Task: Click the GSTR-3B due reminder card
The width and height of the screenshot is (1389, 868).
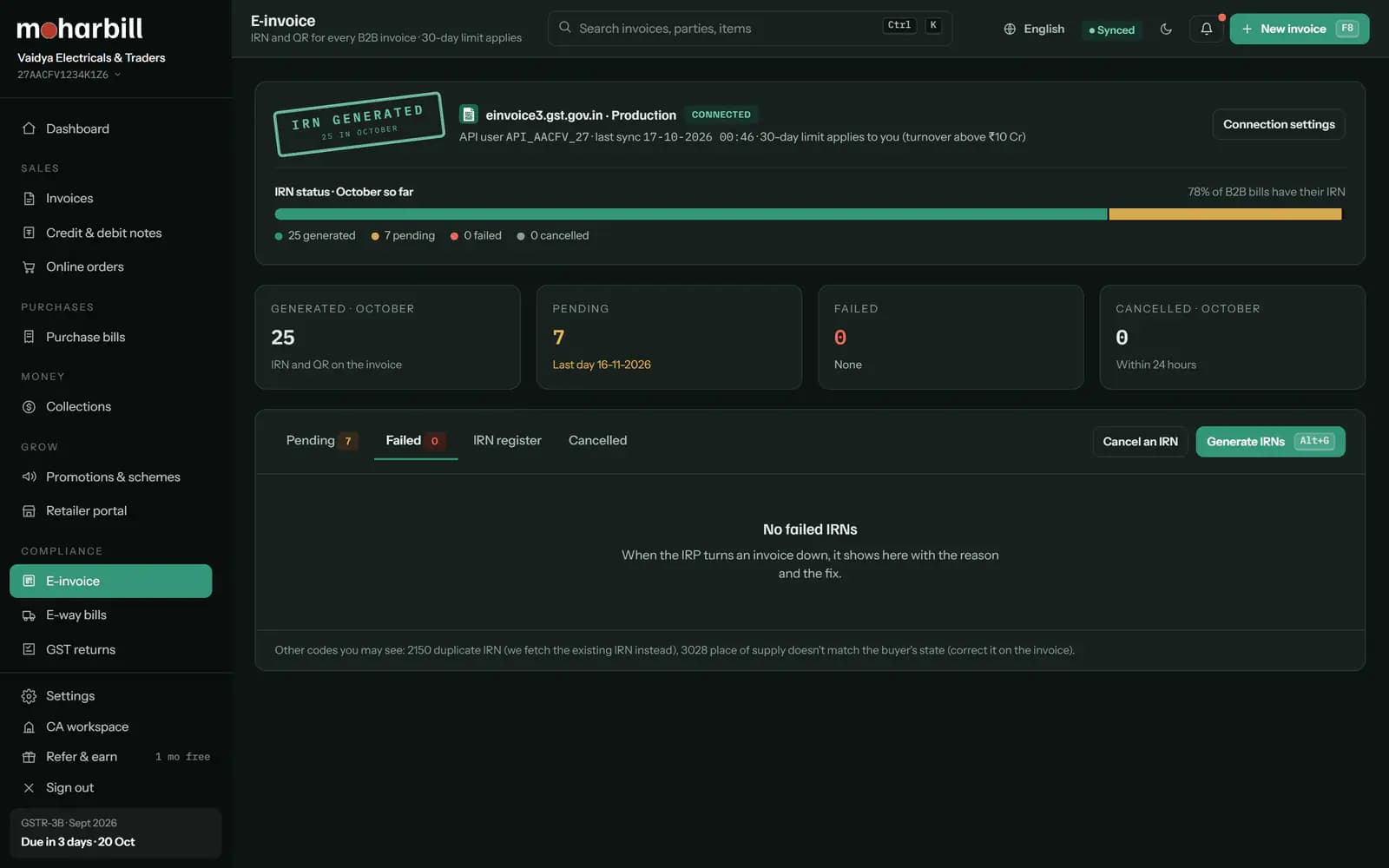Action: pyautogui.click(x=115, y=833)
